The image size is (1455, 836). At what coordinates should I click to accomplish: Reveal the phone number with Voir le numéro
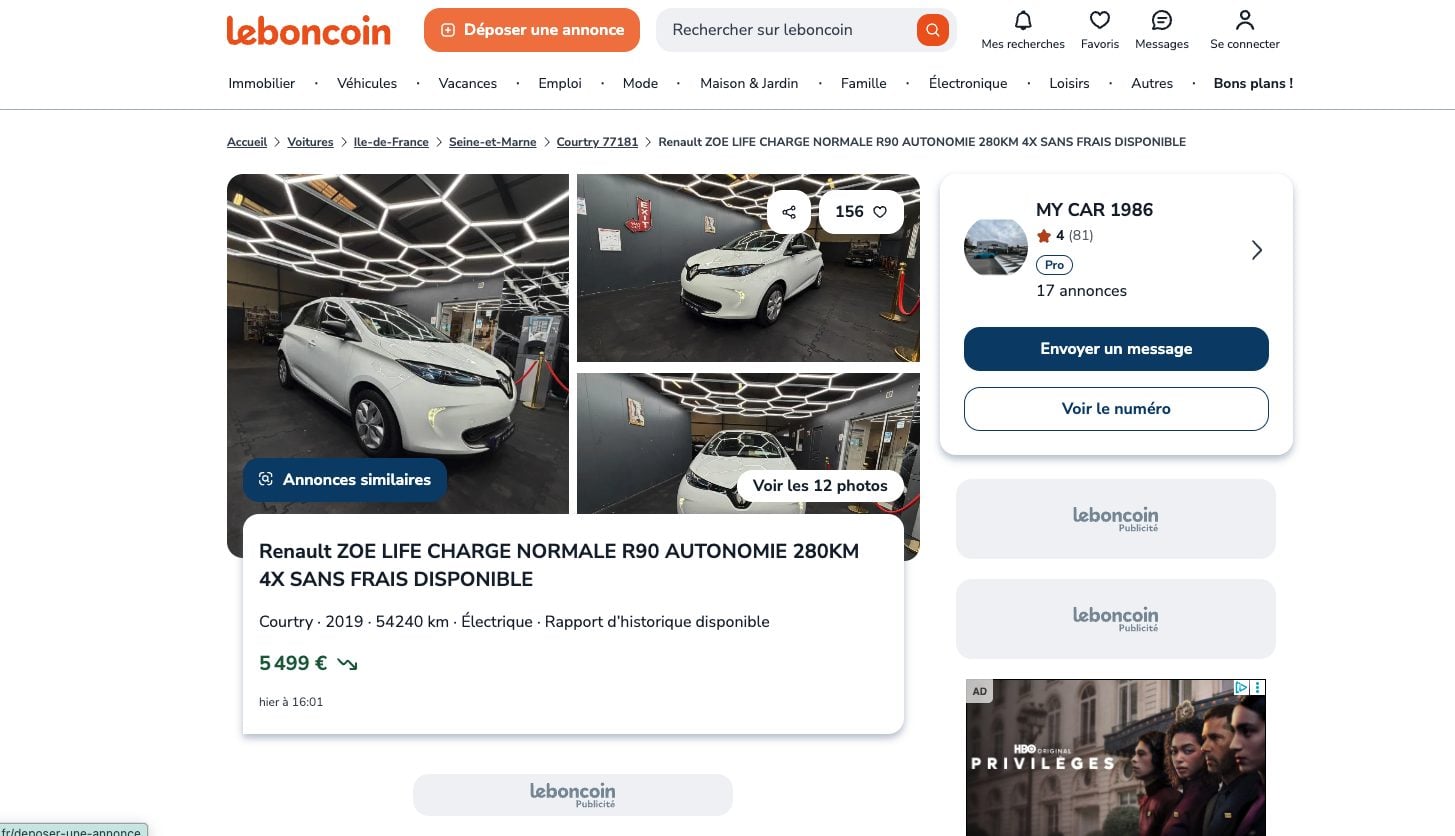(x=1115, y=408)
